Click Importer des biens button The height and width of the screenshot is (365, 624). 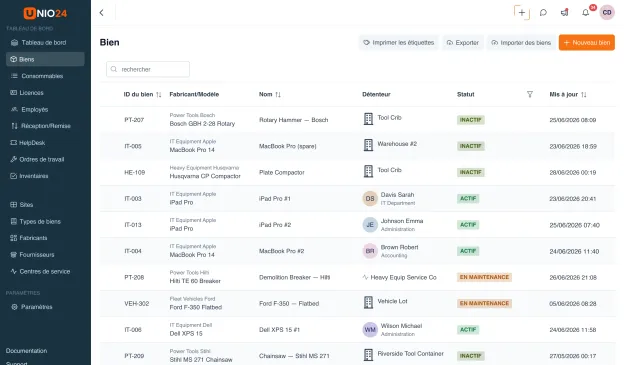[521, 43]
